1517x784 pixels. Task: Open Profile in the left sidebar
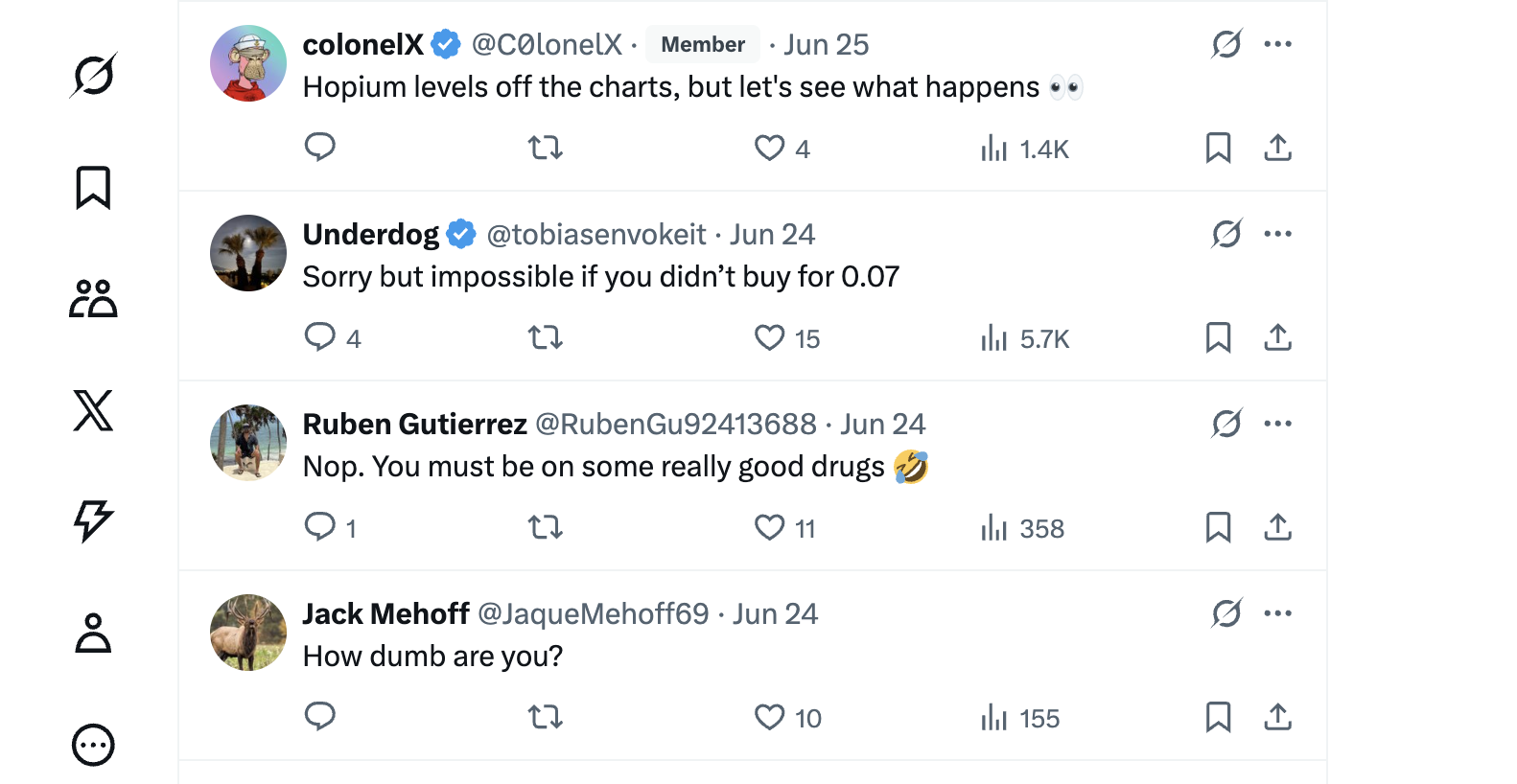(93, 634)
